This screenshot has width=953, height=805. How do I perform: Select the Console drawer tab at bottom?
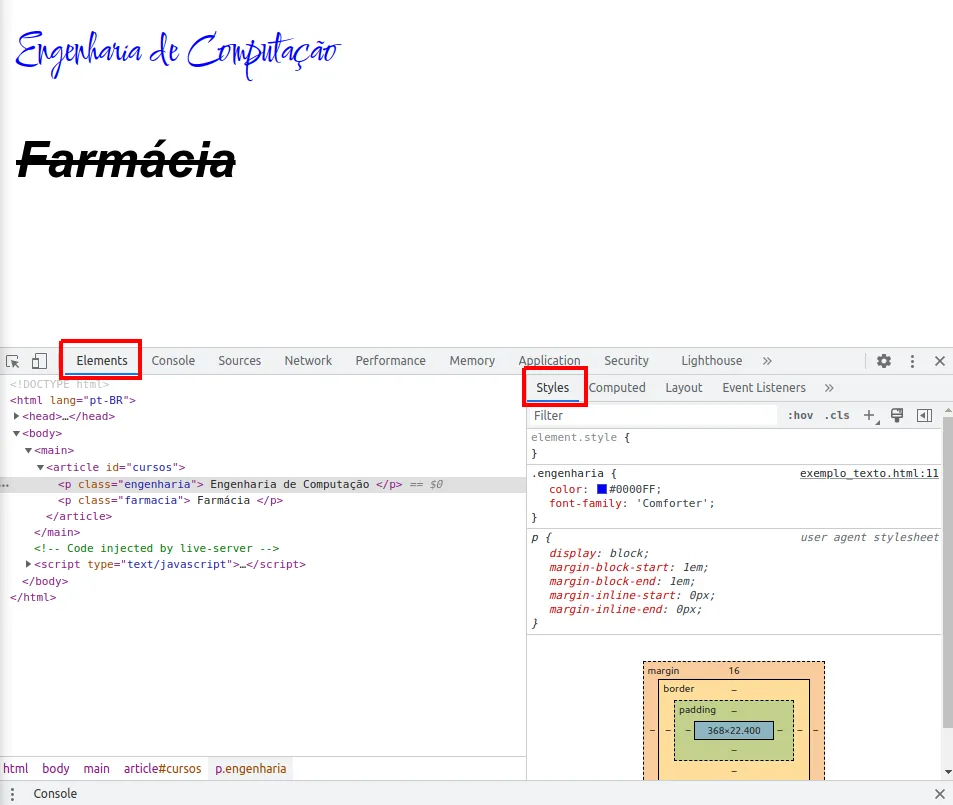55,793
